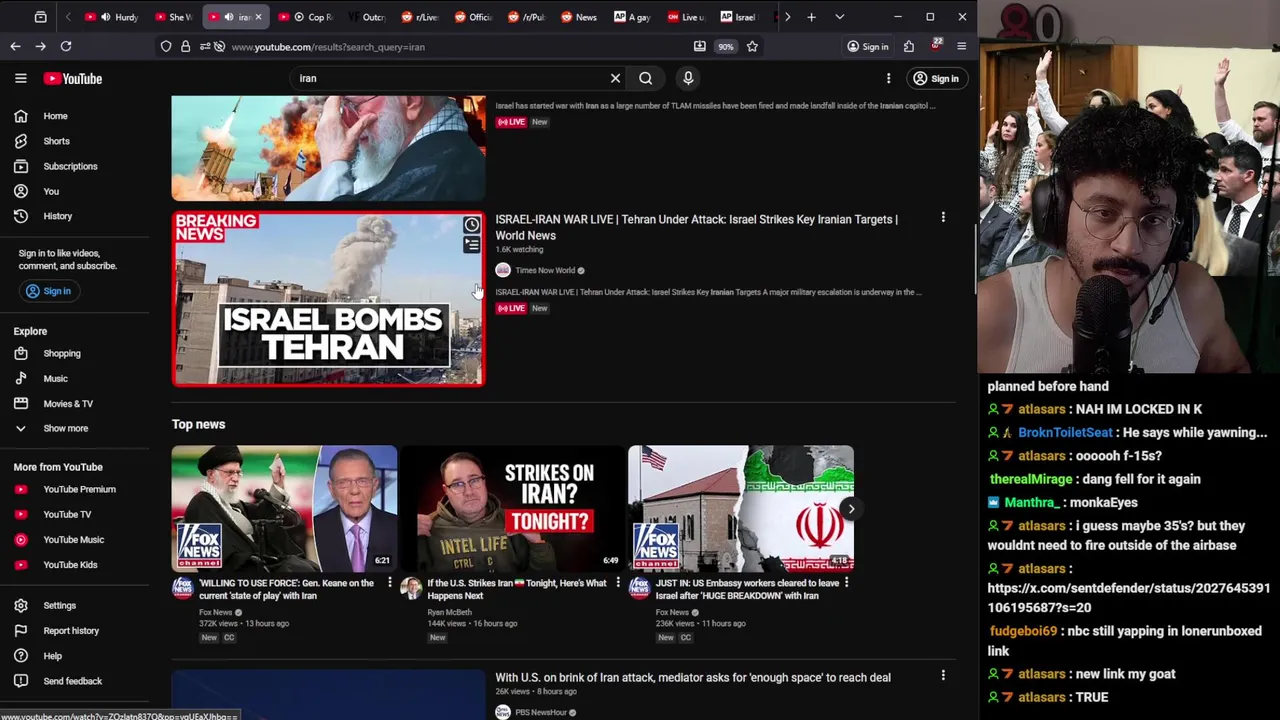Open options menu for Times Now World video
The image size is (1280, 720).
(942, 217)
